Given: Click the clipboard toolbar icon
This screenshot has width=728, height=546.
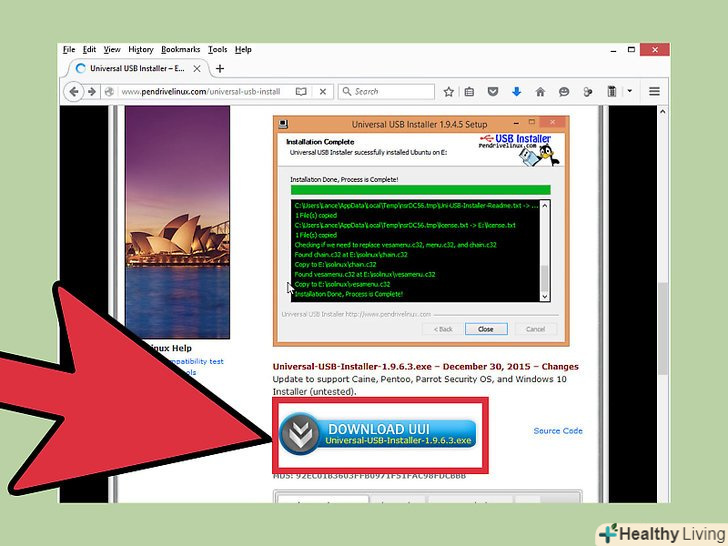Looking at the screenshot, I should click(x=611, y=91).
